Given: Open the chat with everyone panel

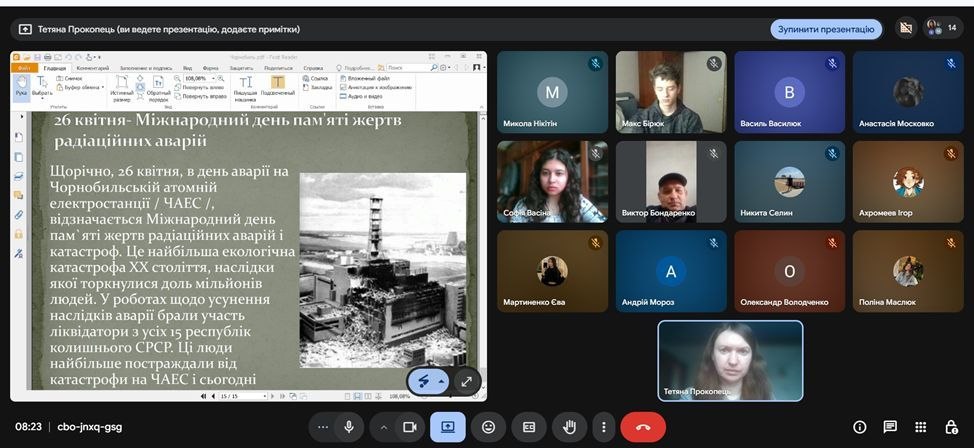Looking at the screenshot, I should (889, 427).
